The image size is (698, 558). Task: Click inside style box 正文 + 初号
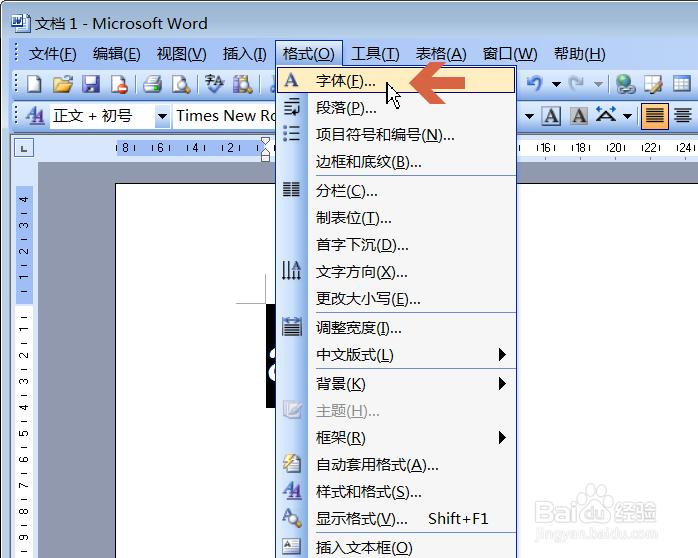(x=102, y=117)
